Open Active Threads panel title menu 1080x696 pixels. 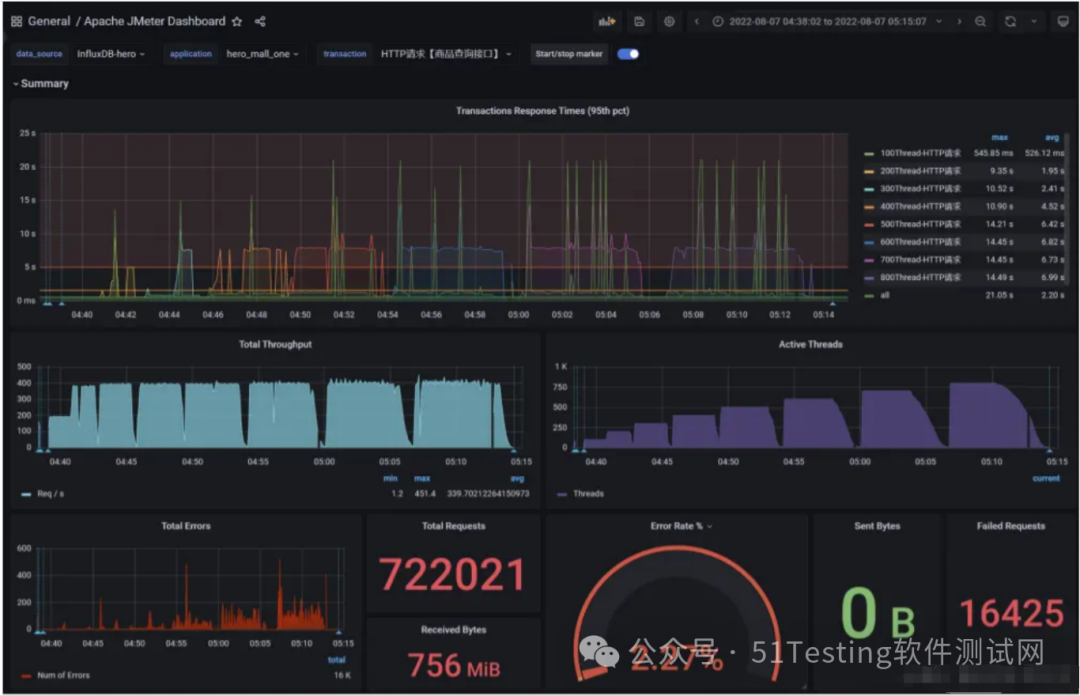(811, 344)
